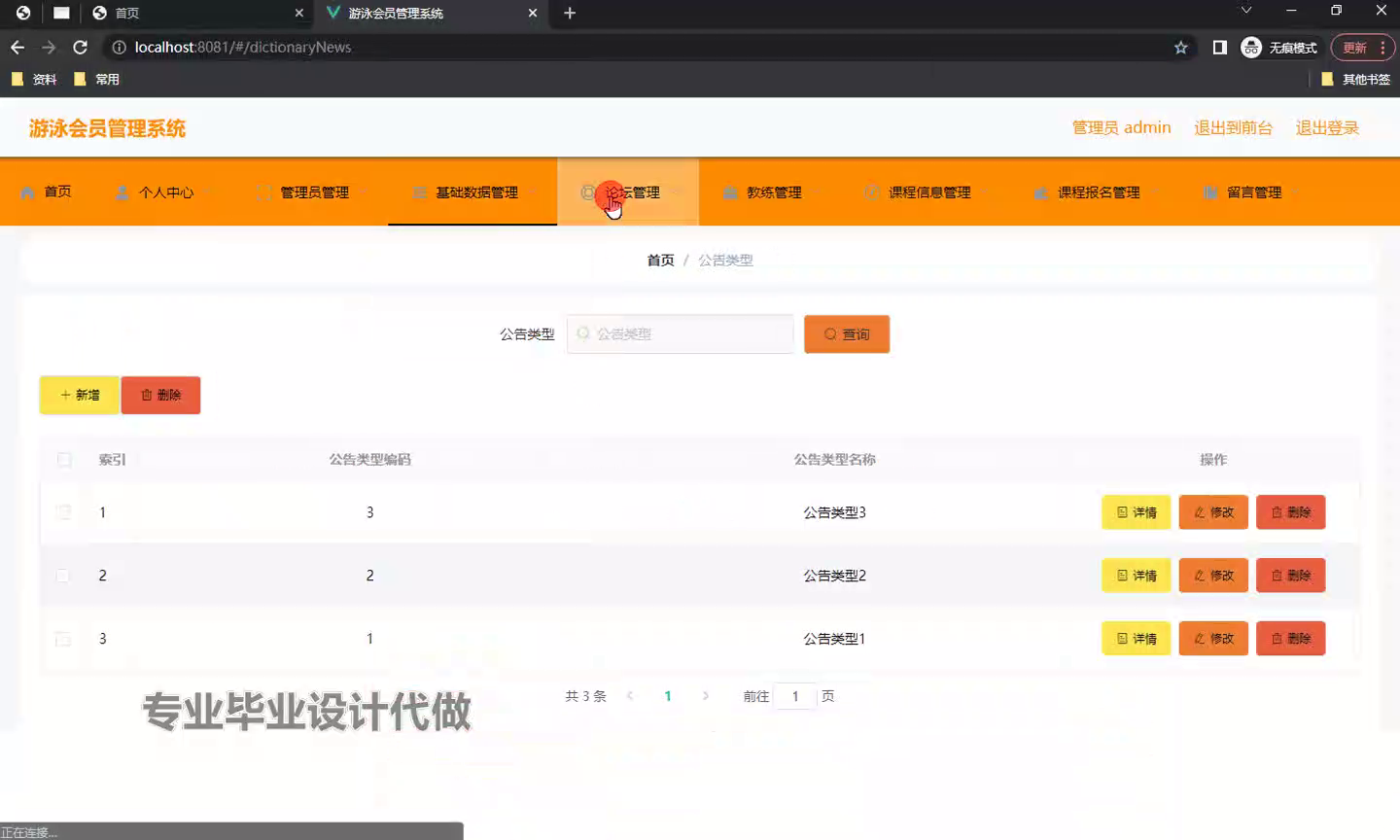Click the 无痕模式 incognito icon
This screenshot has width=1400, height=840.
[x=1251, y=48]
